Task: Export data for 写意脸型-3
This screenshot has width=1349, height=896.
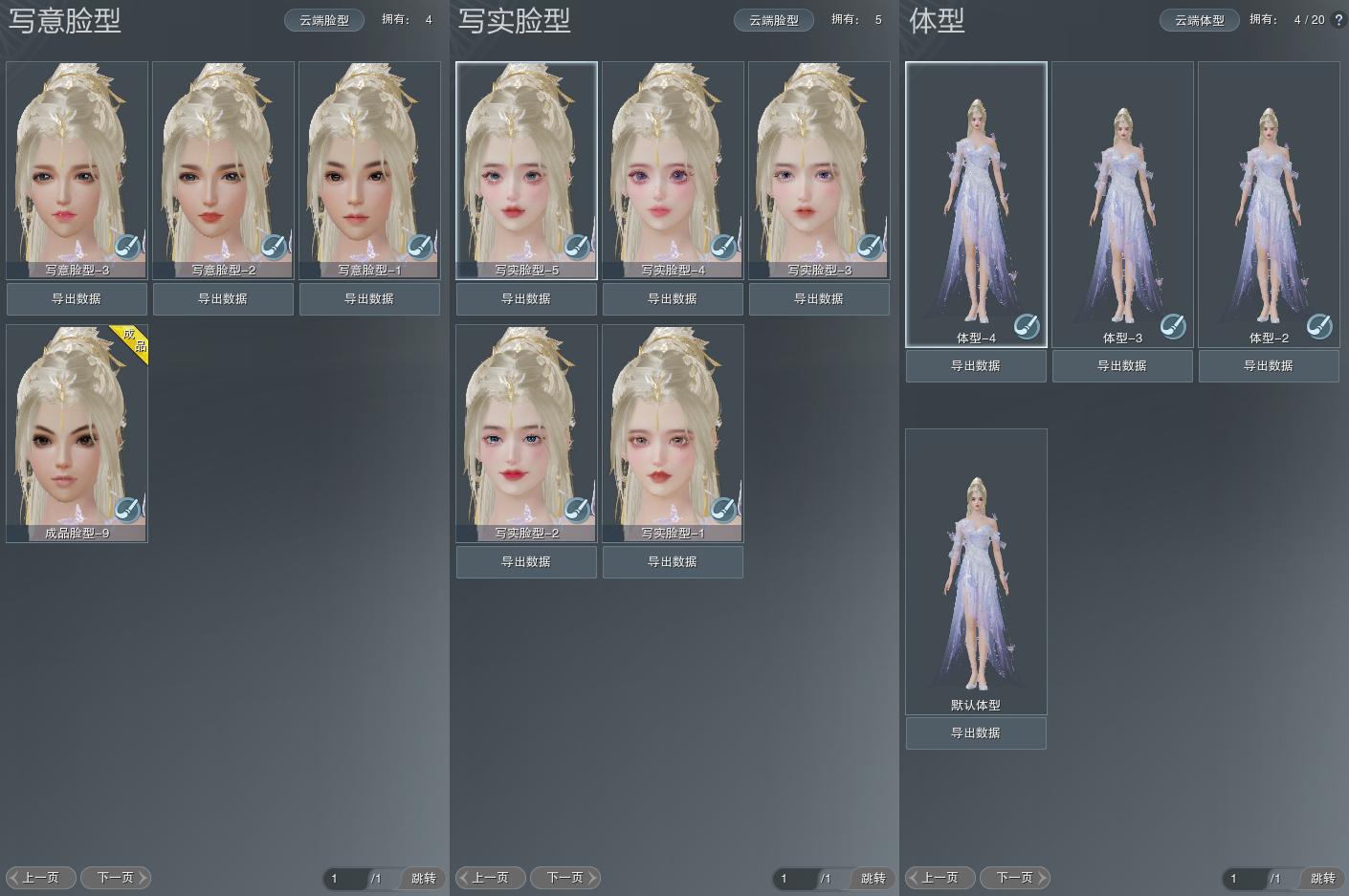Action: (x=77, y=298)
